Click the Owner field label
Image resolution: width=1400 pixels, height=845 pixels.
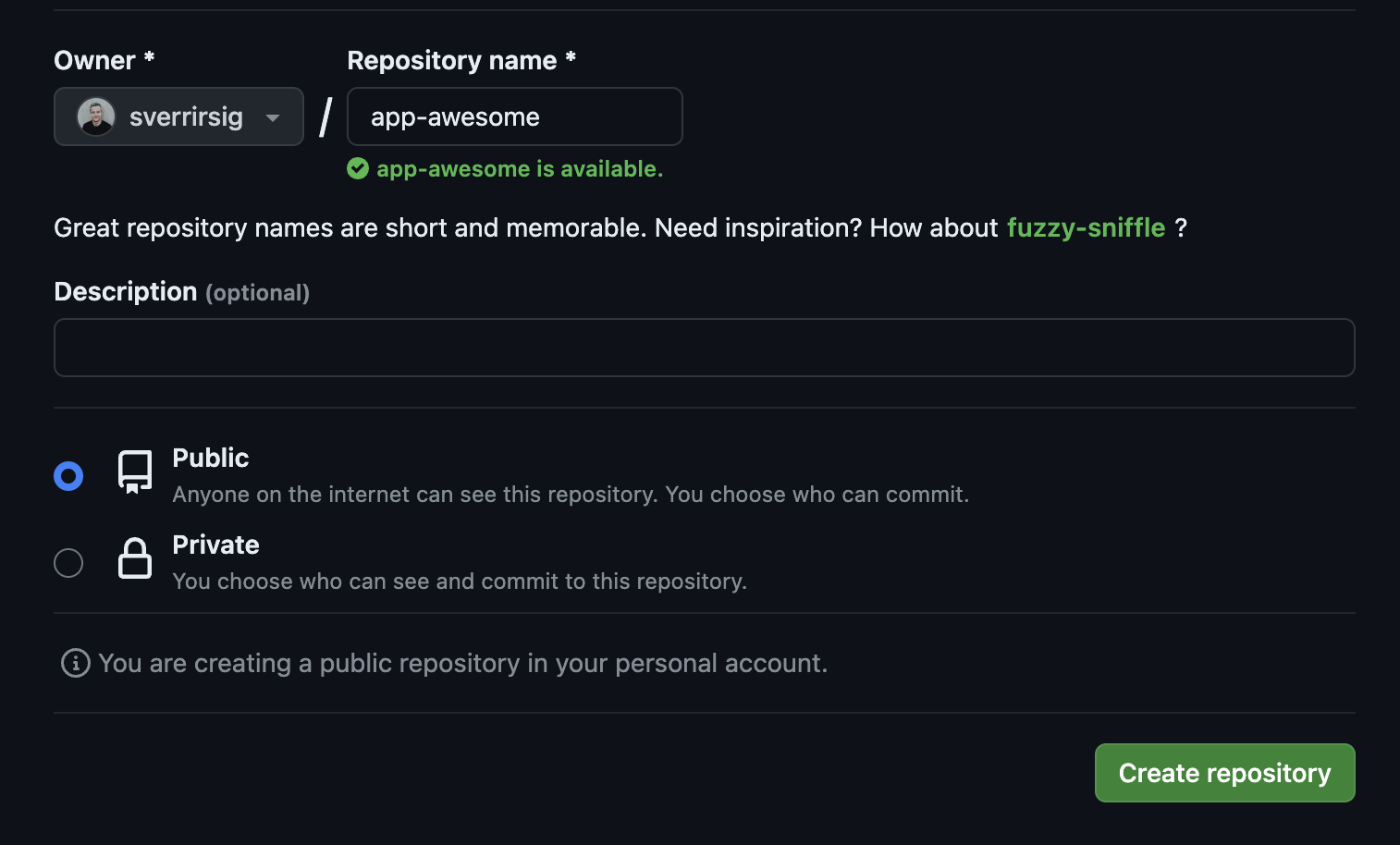point(95,61)
